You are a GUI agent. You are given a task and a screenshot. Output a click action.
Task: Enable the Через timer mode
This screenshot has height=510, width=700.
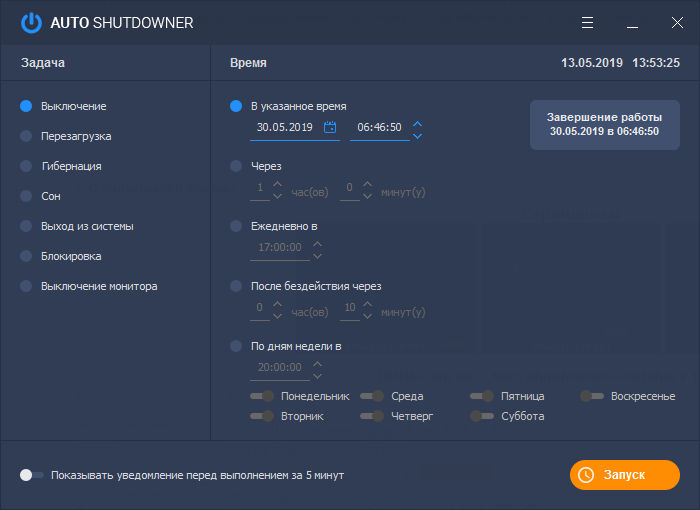point(236,166)
